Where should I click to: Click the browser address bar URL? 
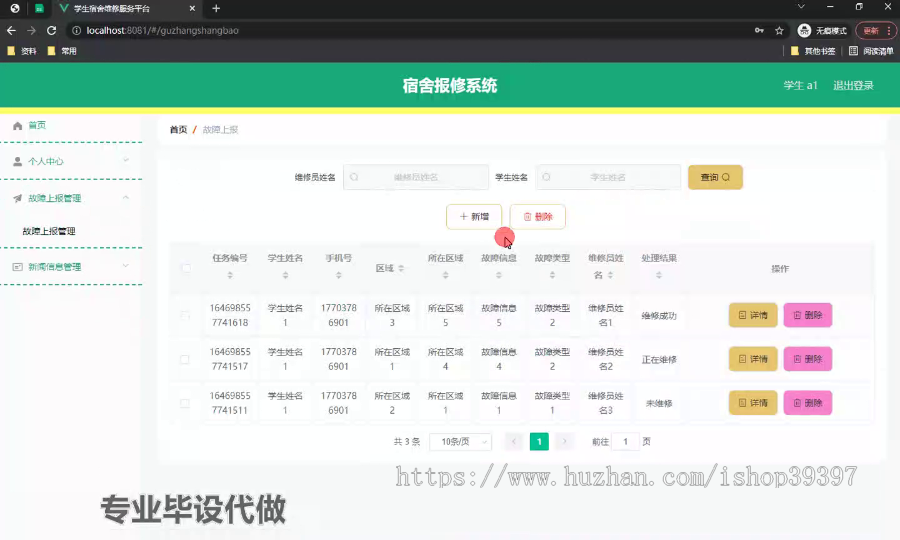[x=162, y=30]
